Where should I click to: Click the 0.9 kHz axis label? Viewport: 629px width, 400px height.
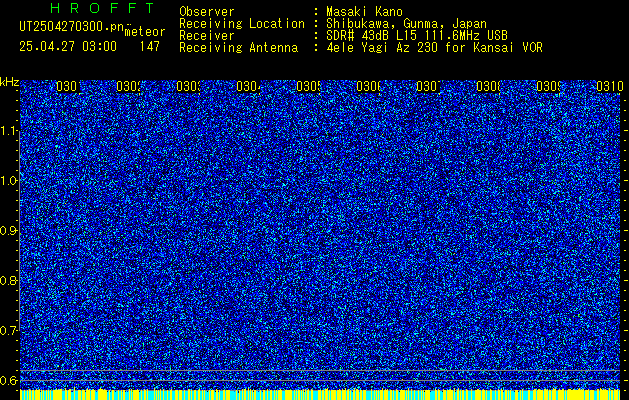pos(9,231)
